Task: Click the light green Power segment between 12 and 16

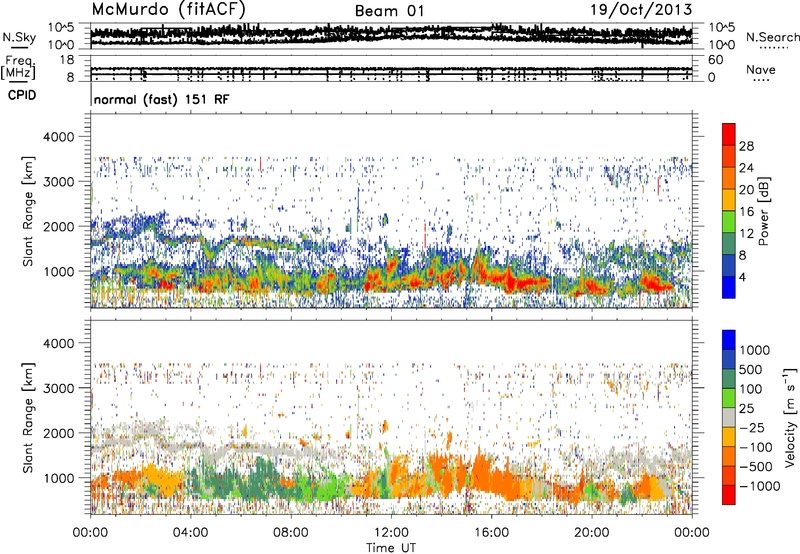Action: (x=729, y=222)
